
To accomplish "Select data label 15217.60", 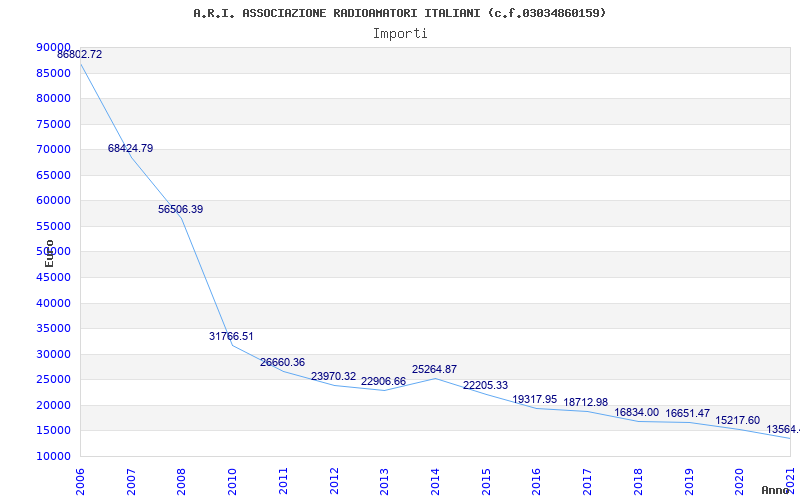I will click(738, 420).
